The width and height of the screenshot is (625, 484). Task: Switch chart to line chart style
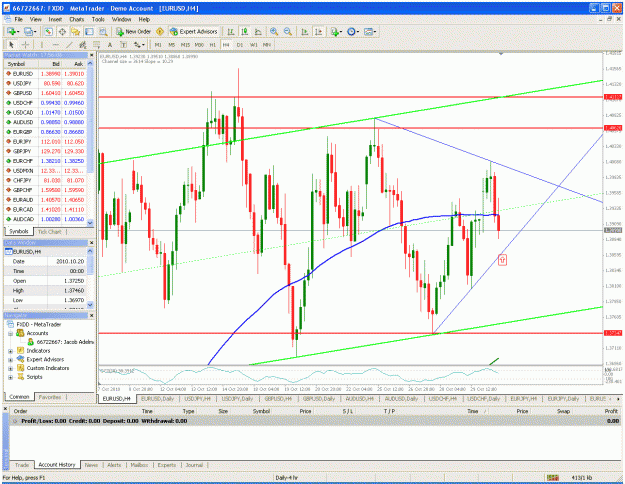[258, 31]
